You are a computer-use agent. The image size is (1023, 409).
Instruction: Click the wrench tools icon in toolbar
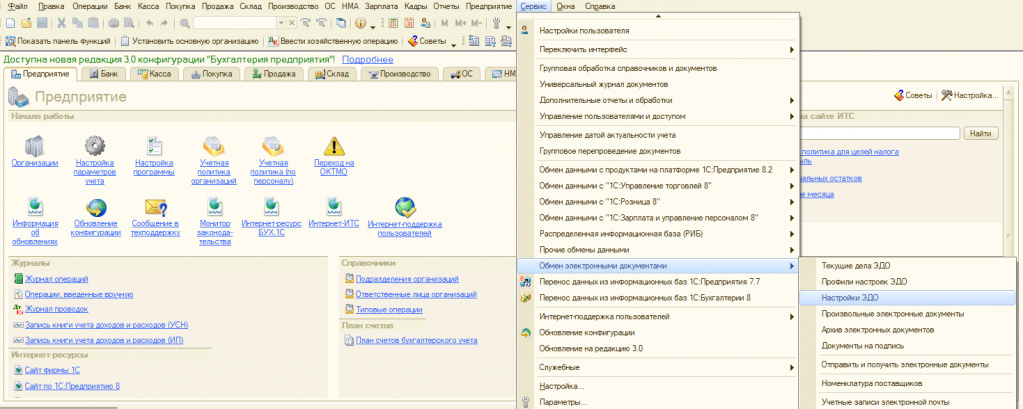point(498,23)
